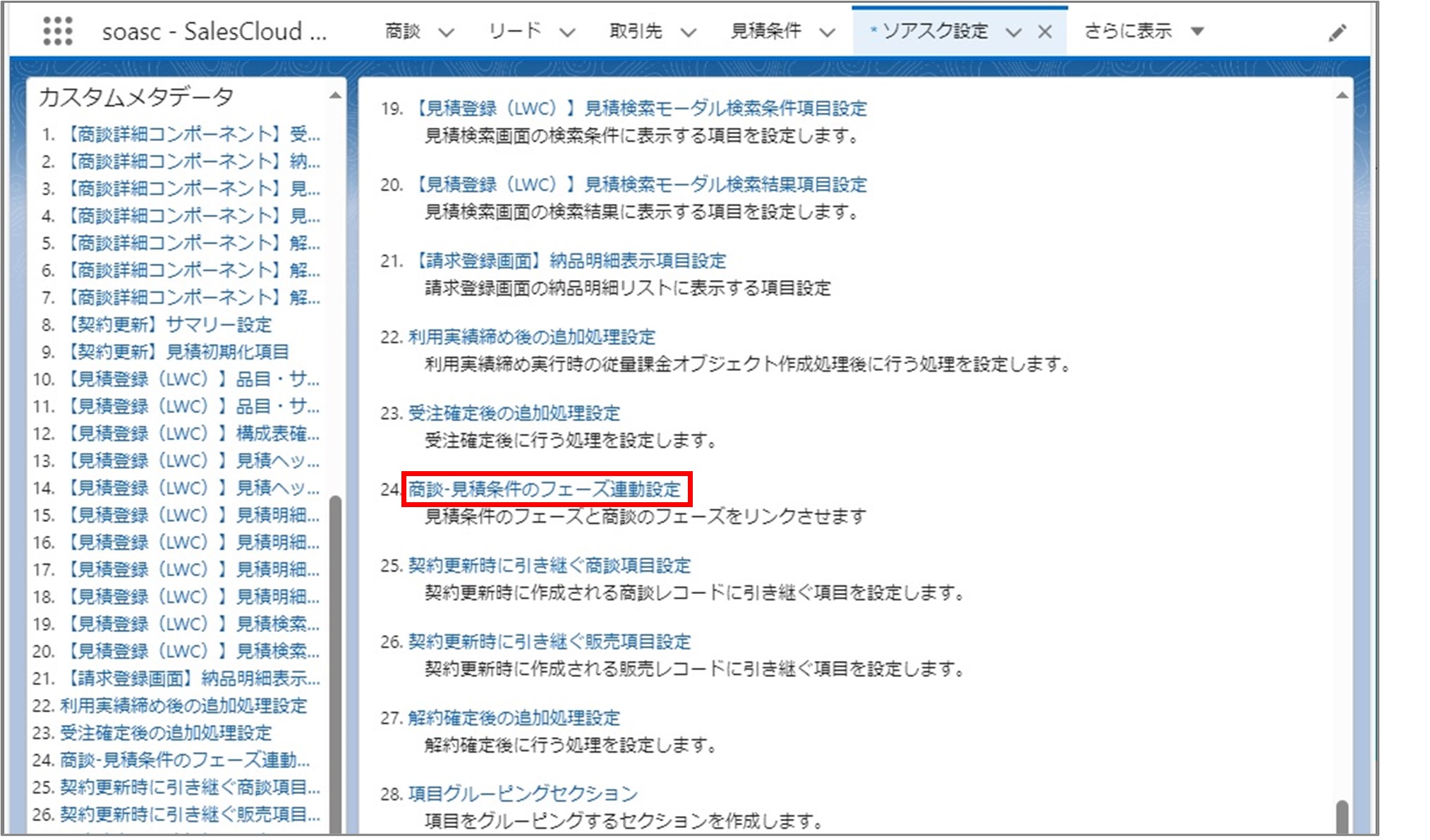Switch to the リード tab

[x=515, y=31]
